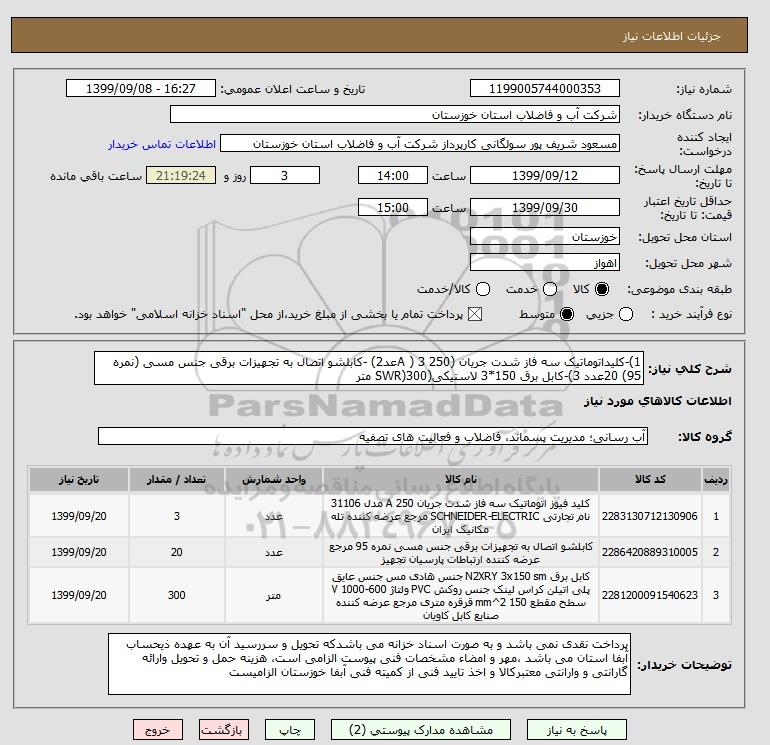Click product code 2286420889310005
The height and width of the screenshot is (745, 770).
(650, 552)
